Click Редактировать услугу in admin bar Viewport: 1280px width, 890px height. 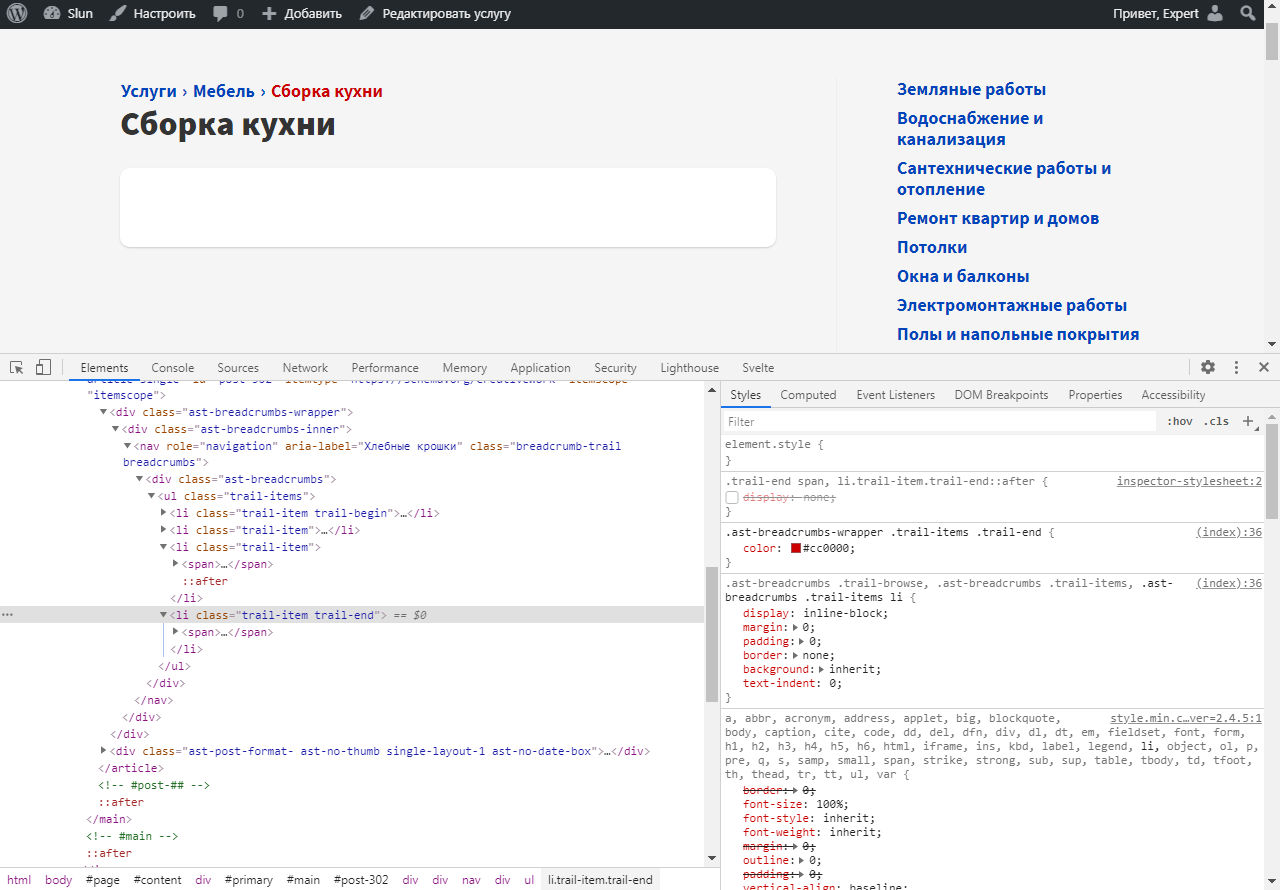(x=435, y=14)
